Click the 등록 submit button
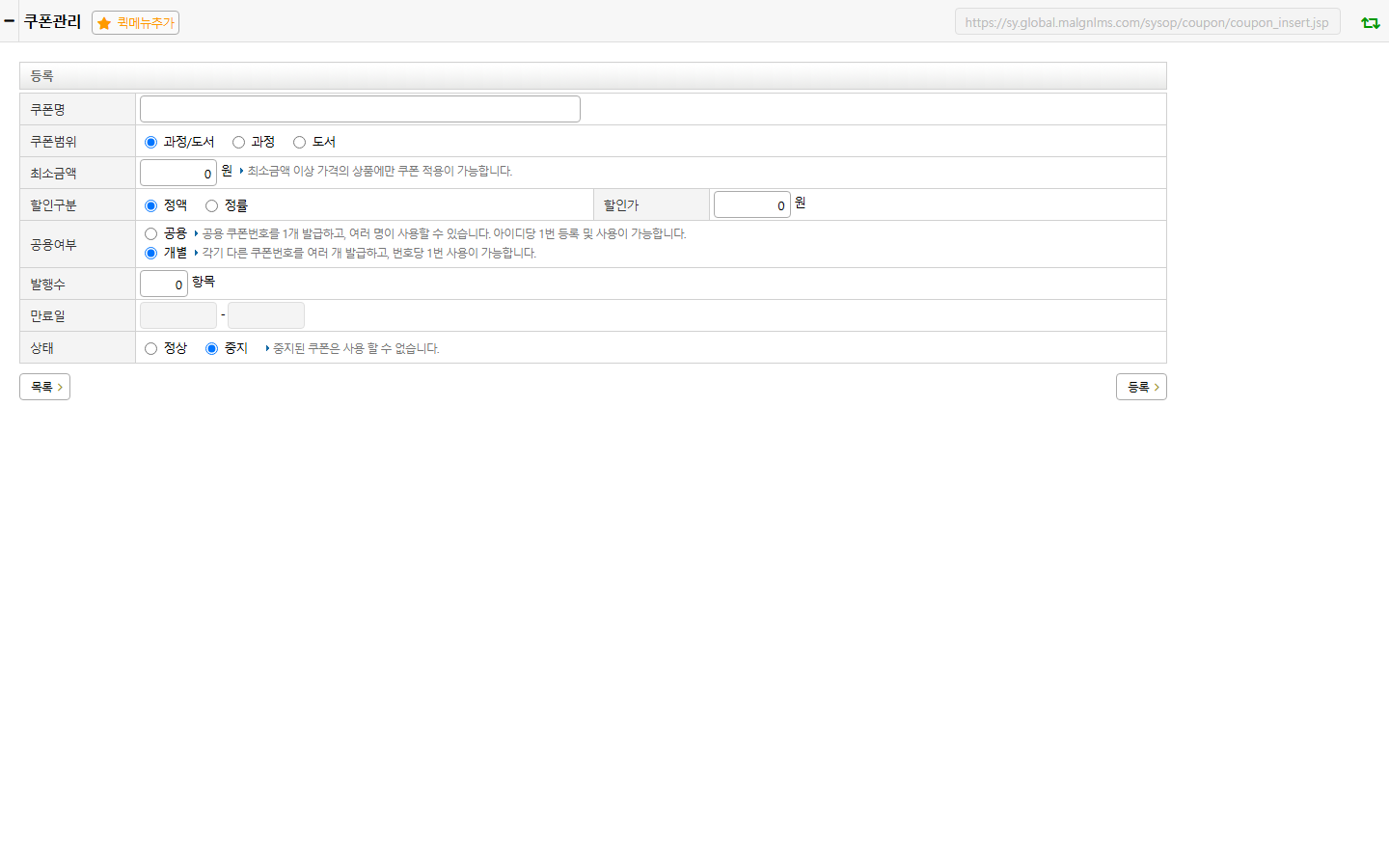1389x868 pixels. tap(1141, 387)
